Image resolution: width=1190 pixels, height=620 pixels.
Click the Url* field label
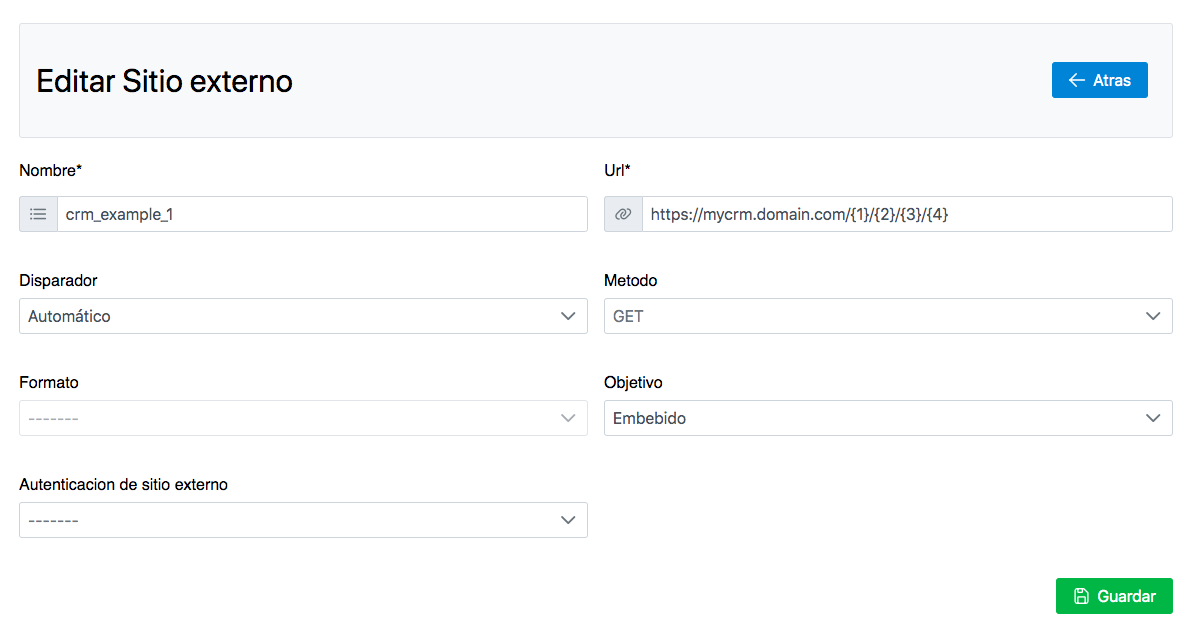(617, 171)
